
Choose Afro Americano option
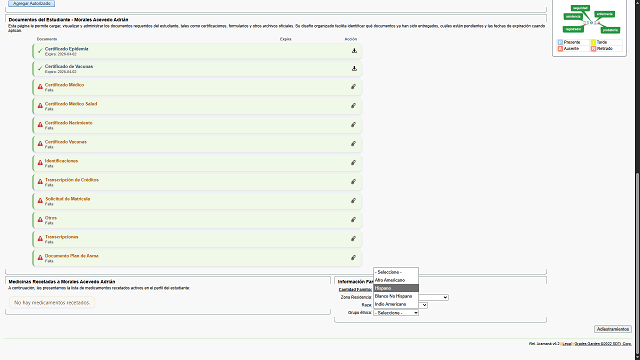(396, 280)
